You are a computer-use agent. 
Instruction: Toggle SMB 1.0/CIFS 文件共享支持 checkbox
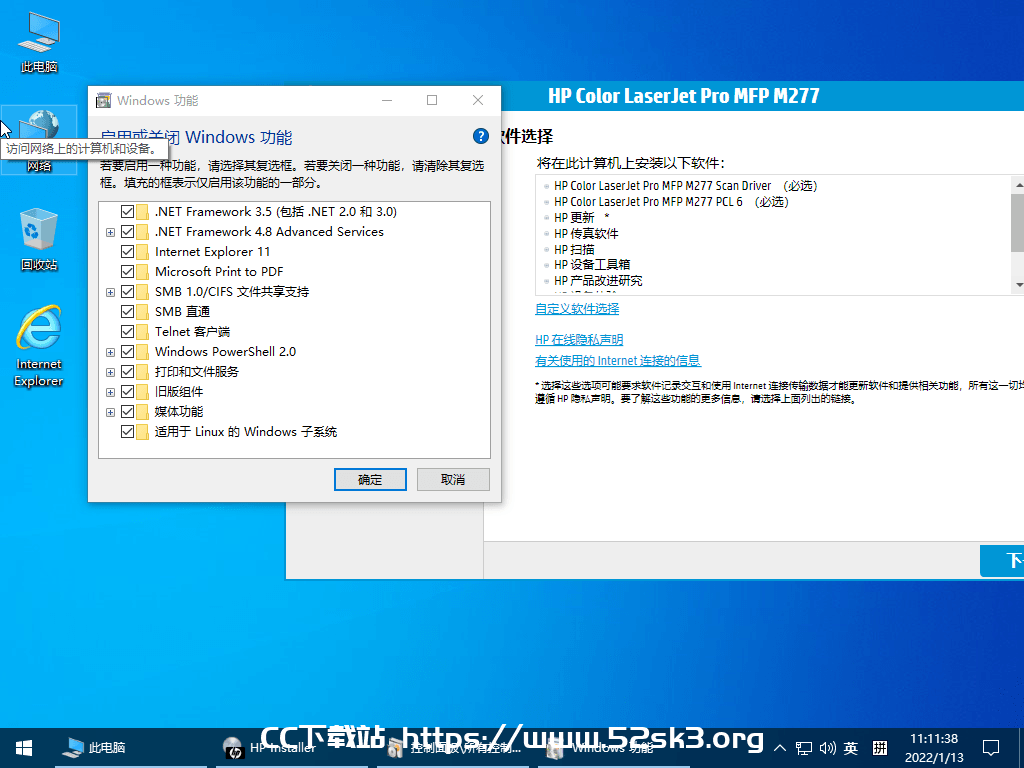(127, 292)
